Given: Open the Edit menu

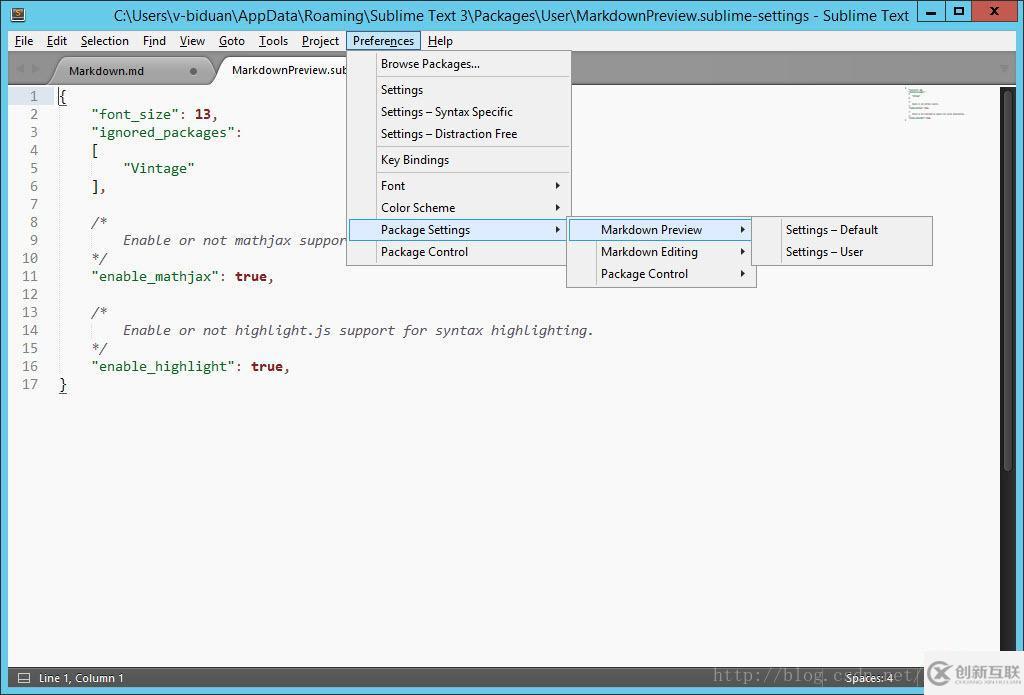Looking at the screenshot, I should click(57, 41).
